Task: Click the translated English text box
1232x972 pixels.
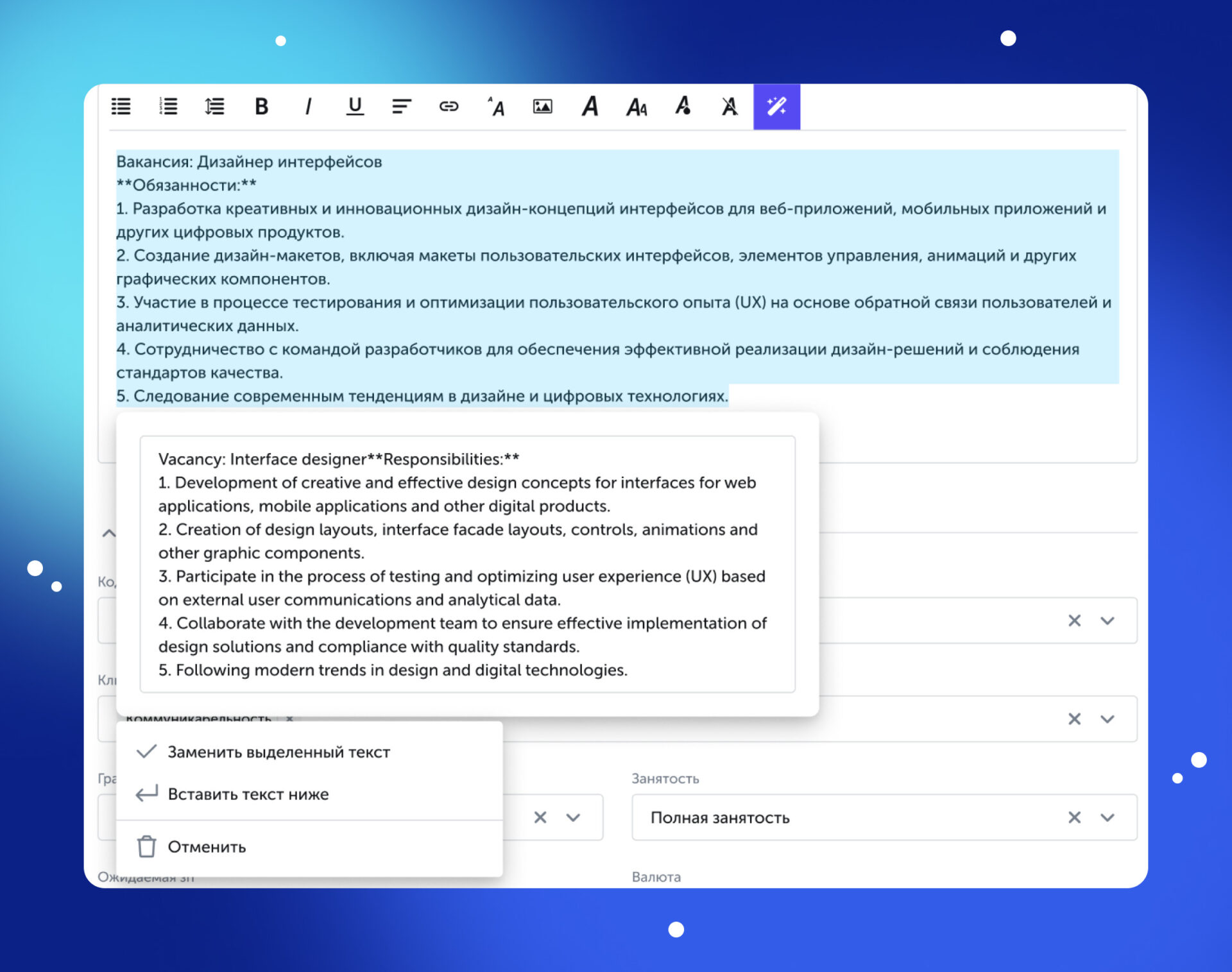Action: click(468, 565)
